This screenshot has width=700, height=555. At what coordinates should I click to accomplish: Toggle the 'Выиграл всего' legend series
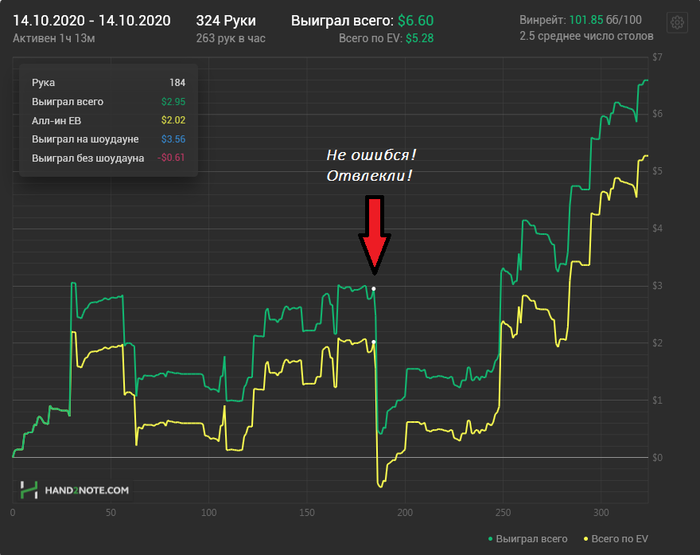tap(528, 539)
